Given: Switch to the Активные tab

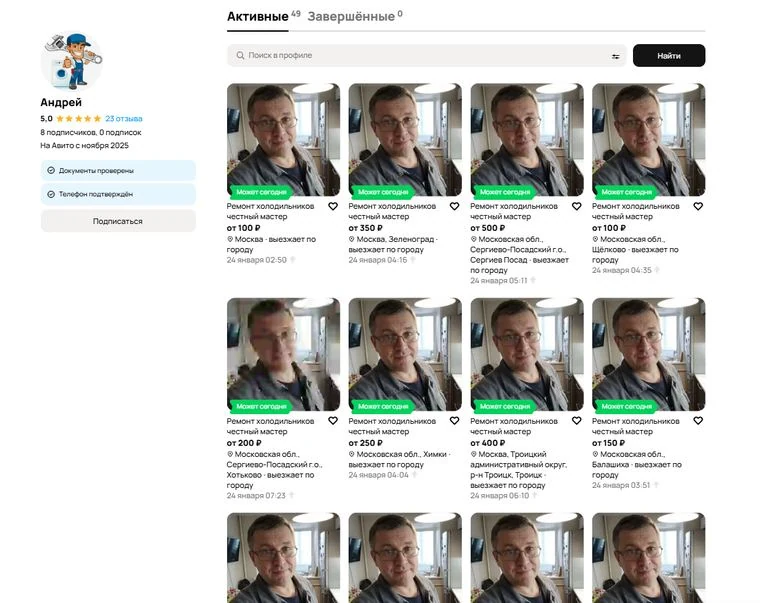Looking at the screenshot, I should point(258,16).
